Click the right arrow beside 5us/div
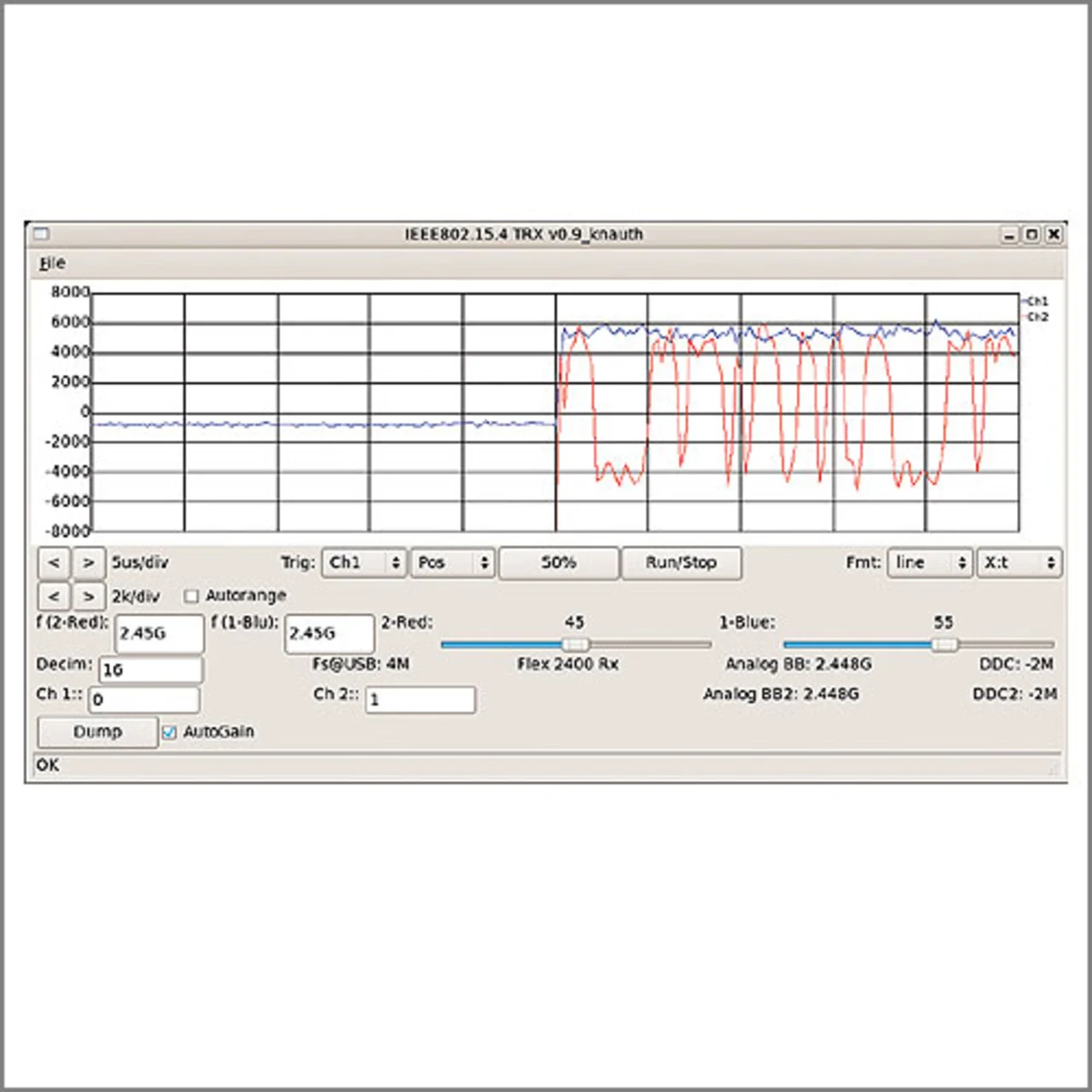Image resolution: width=1092 pixels, height=1092 pixels. [89, 563]
